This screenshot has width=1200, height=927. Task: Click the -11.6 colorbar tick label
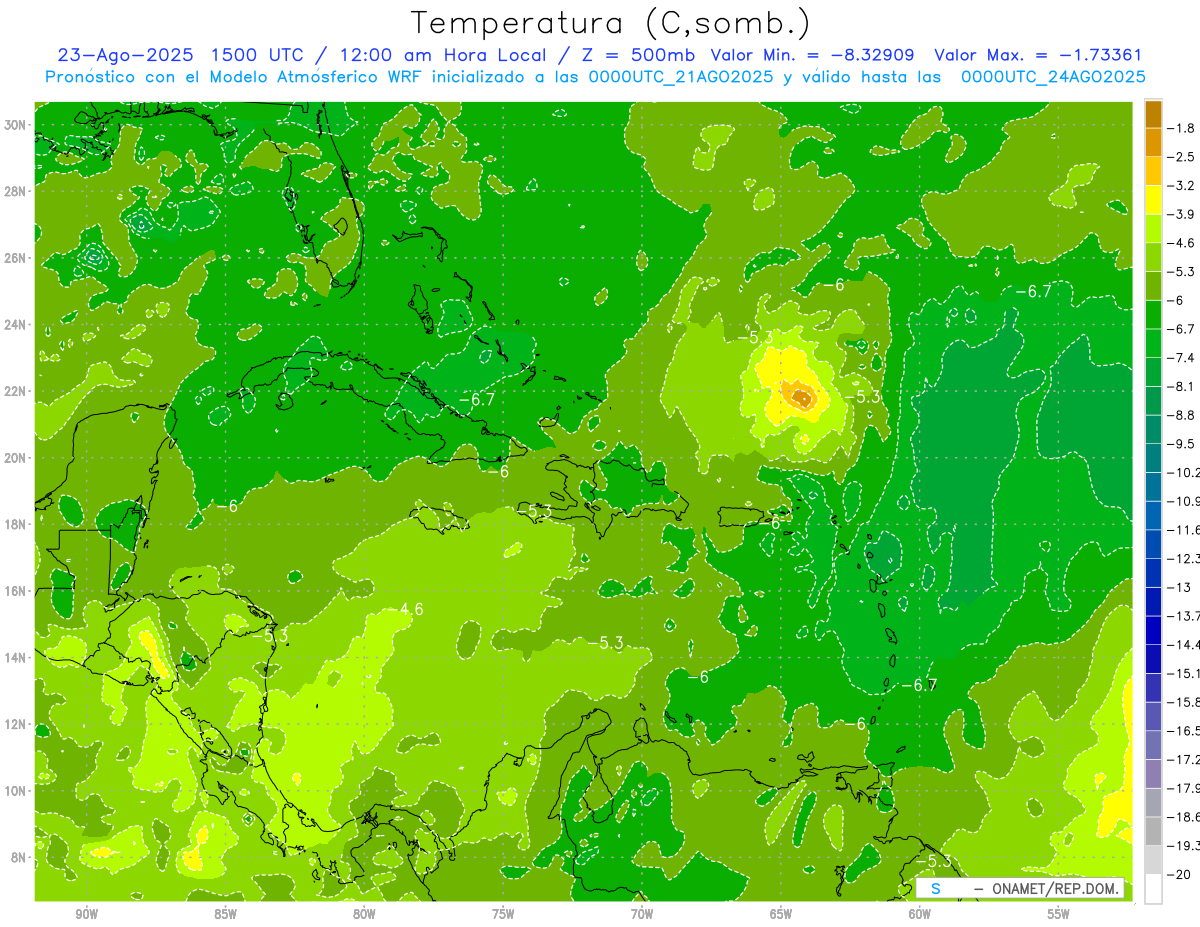click(x=1185, y=529)
